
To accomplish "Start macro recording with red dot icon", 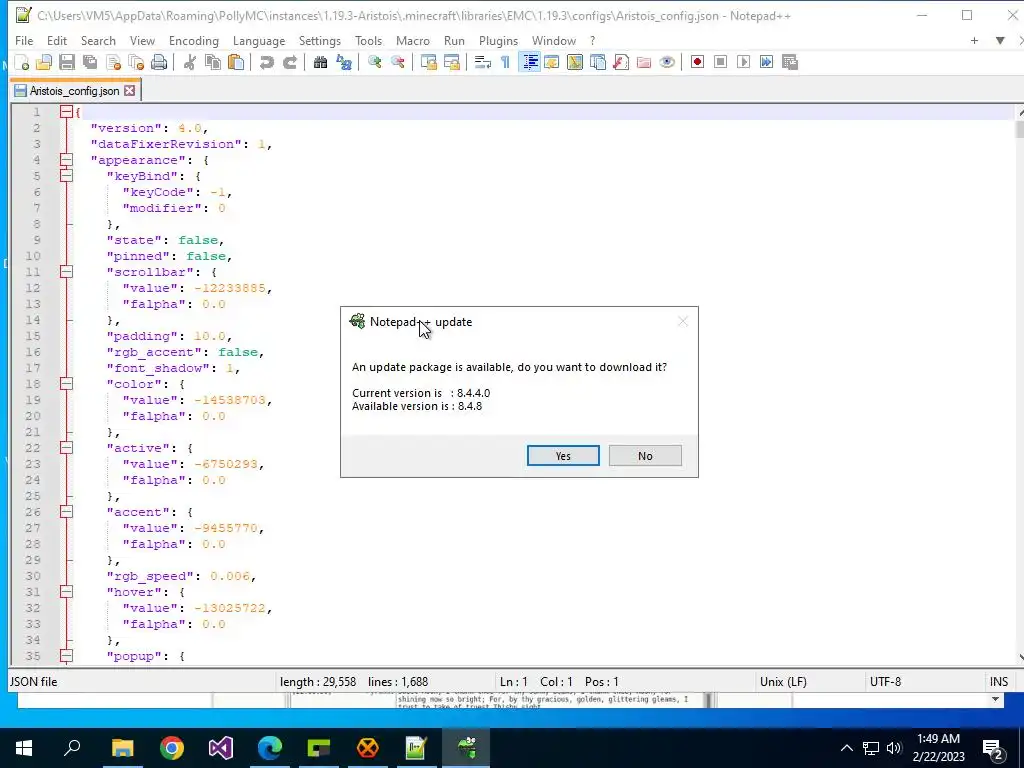I will 697,63.
